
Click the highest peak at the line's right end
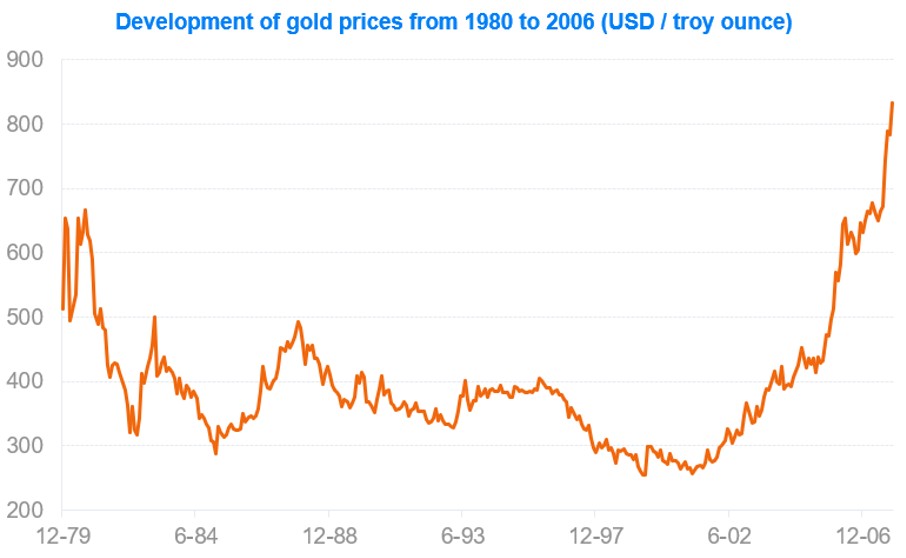pyautogui.click(x=892, y=103)
